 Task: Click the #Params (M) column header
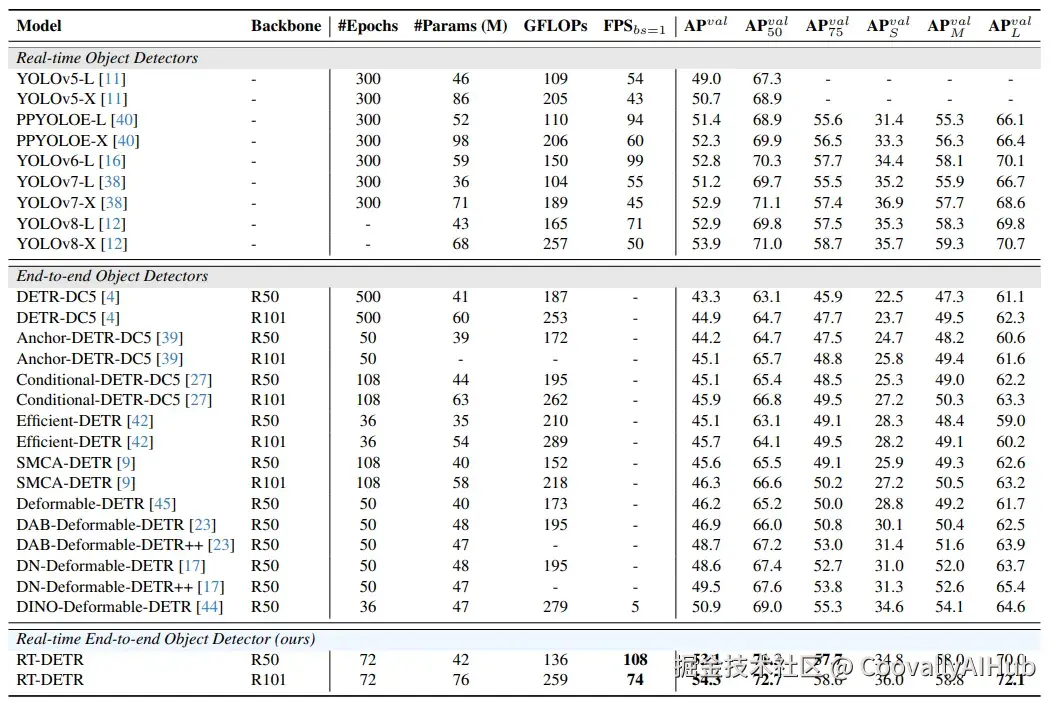pos(460,26)
